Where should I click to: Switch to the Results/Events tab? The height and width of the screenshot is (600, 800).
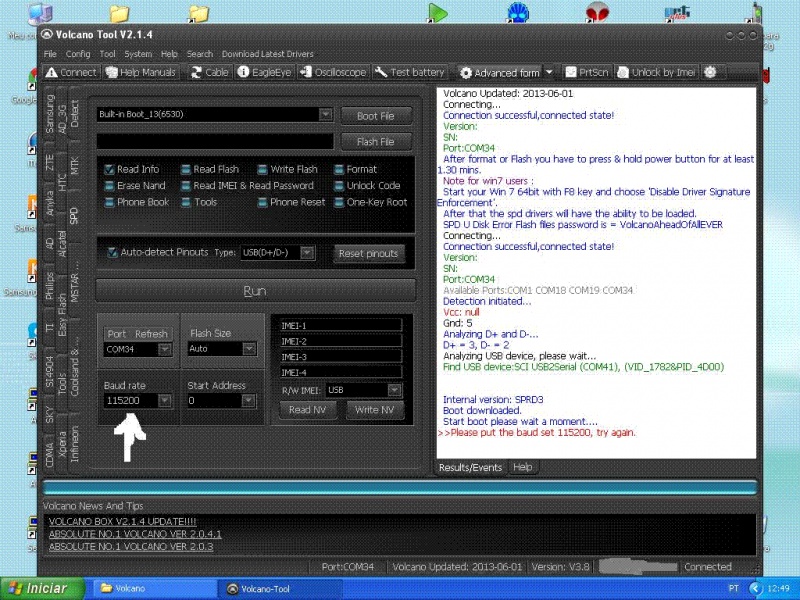(x=470, y=468)
